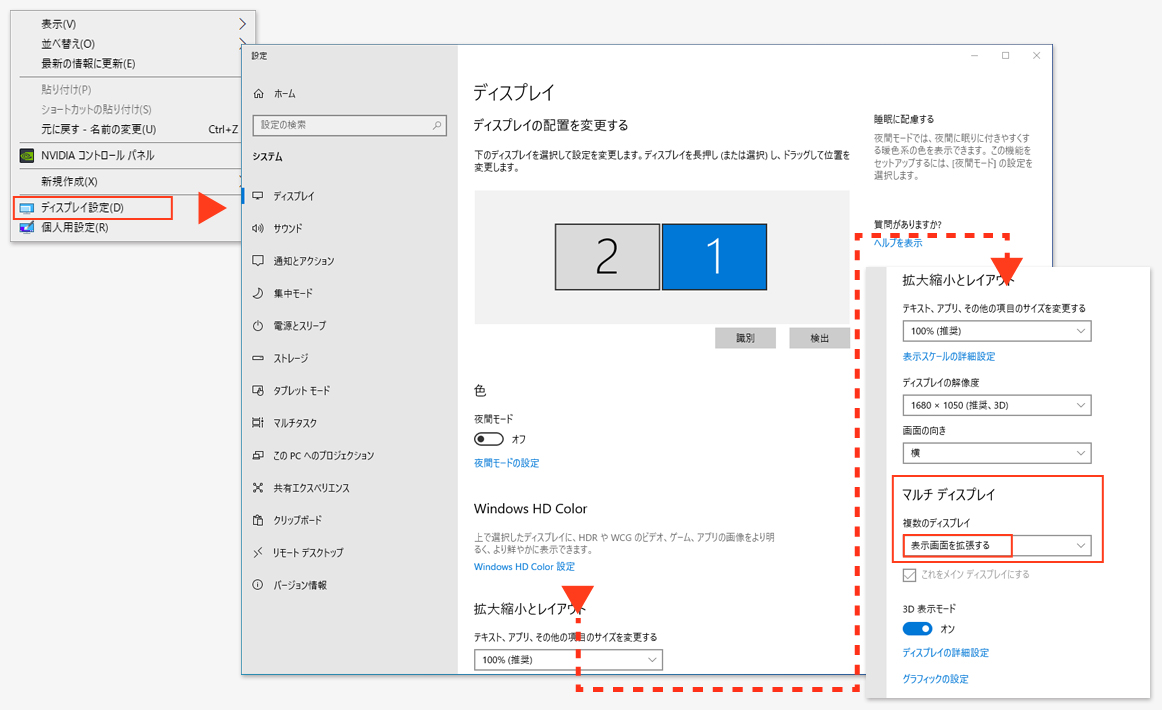
Task: Open Windows HD Color 設定 link
Action: (x=525, y=567)
